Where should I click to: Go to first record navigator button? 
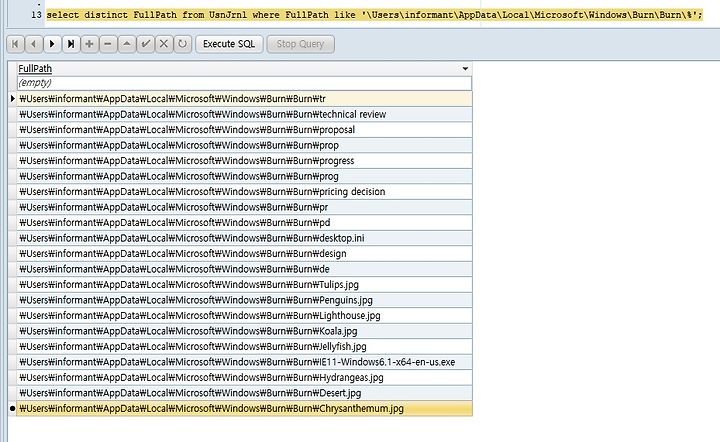point(15,44)
